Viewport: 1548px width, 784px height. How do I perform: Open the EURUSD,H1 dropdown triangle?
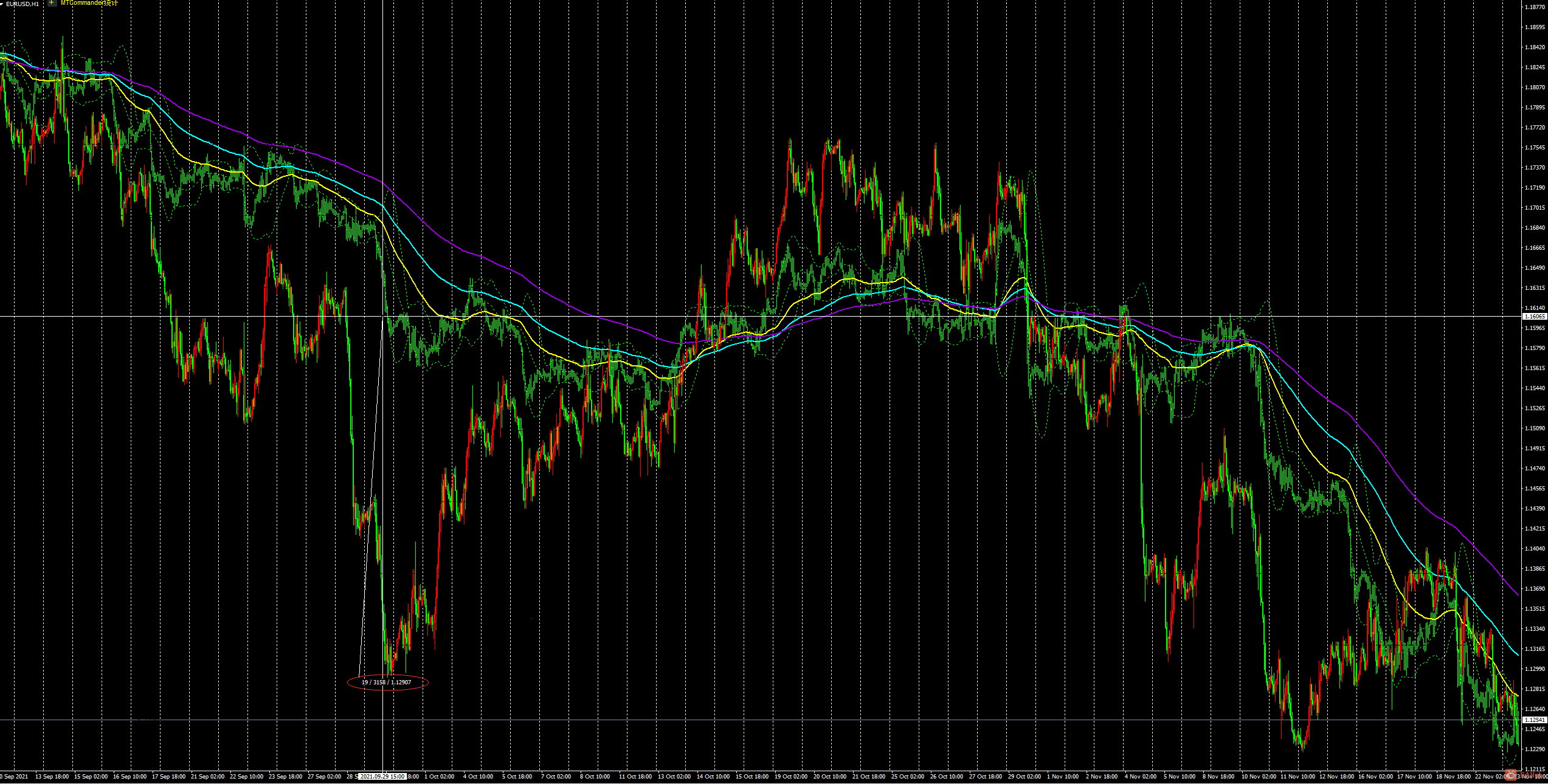(2, 4)
